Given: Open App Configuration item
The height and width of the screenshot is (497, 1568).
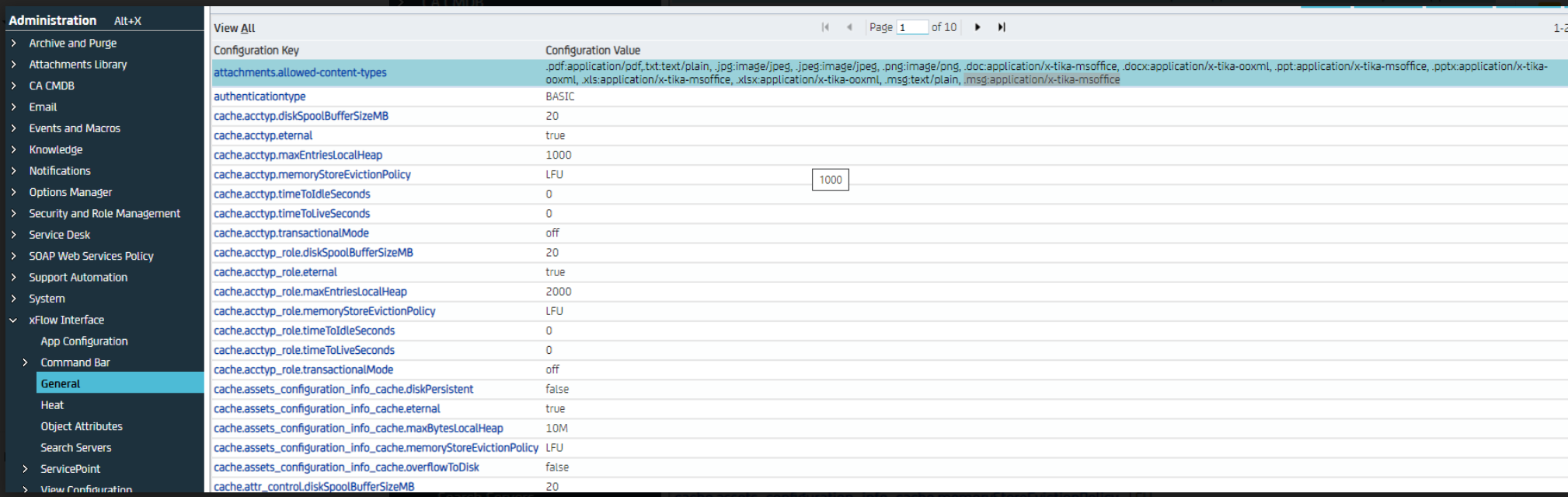Looking at the screenshot, I should (84, 341).
